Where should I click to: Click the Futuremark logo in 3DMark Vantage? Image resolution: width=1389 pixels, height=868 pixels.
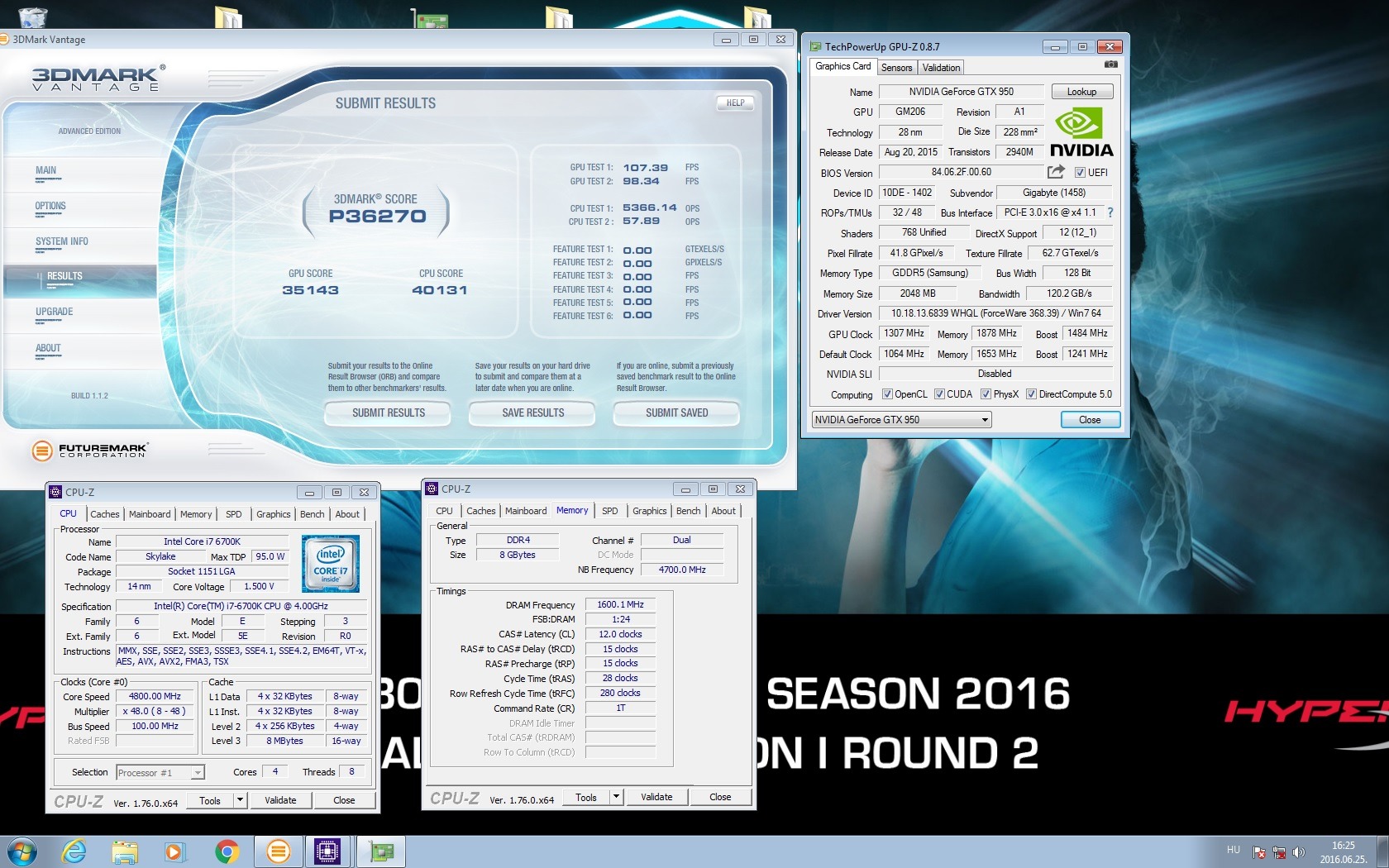pyautogui.click(x=89, y=451)
